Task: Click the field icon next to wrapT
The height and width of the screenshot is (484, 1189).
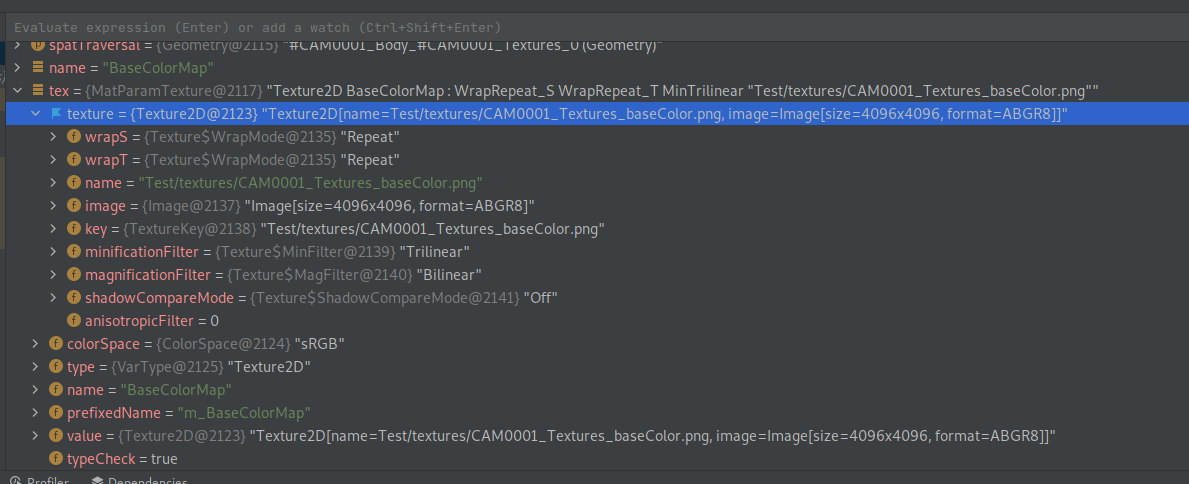Action: tap(74, 159)
